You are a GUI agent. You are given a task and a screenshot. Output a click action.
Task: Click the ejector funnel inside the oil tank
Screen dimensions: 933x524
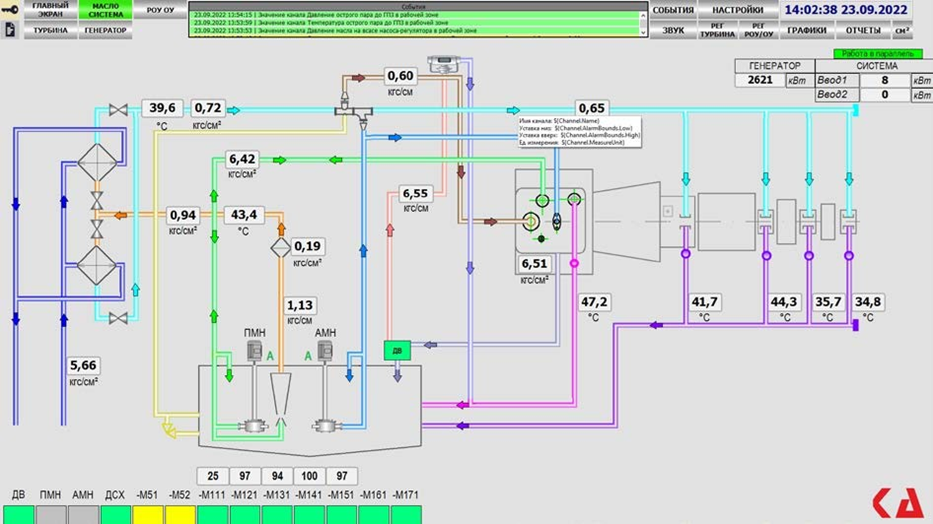(x=281, y=396)
